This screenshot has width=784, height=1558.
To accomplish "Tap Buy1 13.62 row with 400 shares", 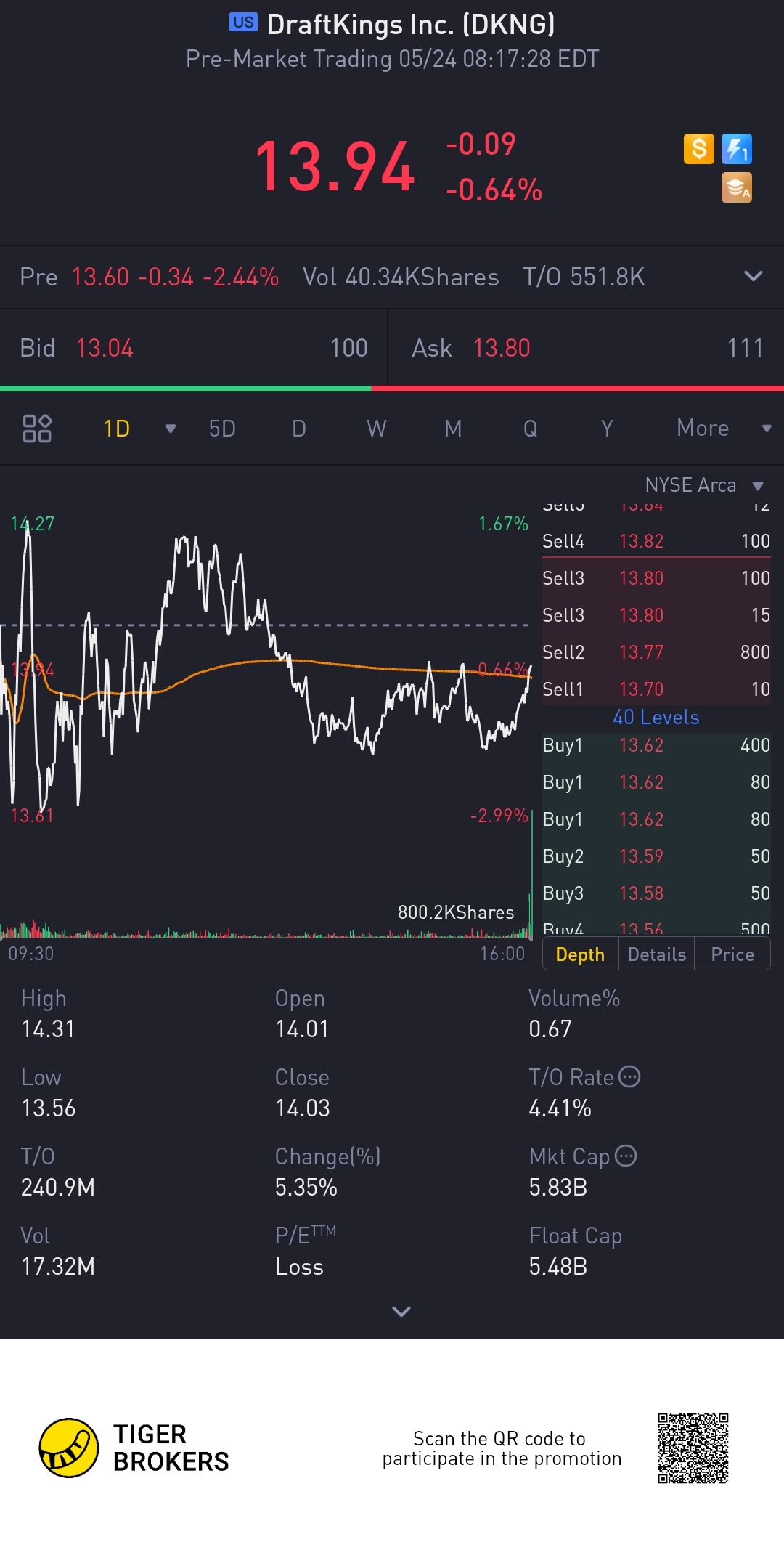I will coord(656,745).
